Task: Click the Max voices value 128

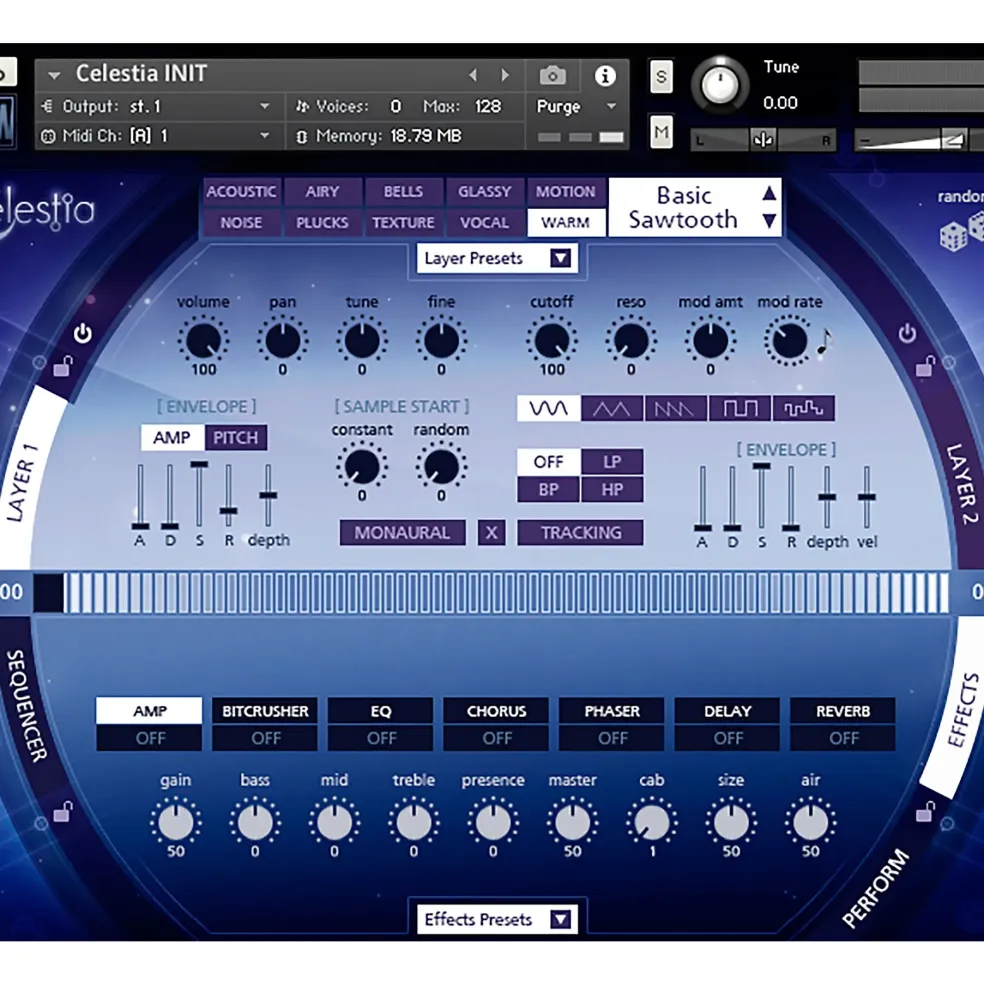Action: click(x=488, y=106)
